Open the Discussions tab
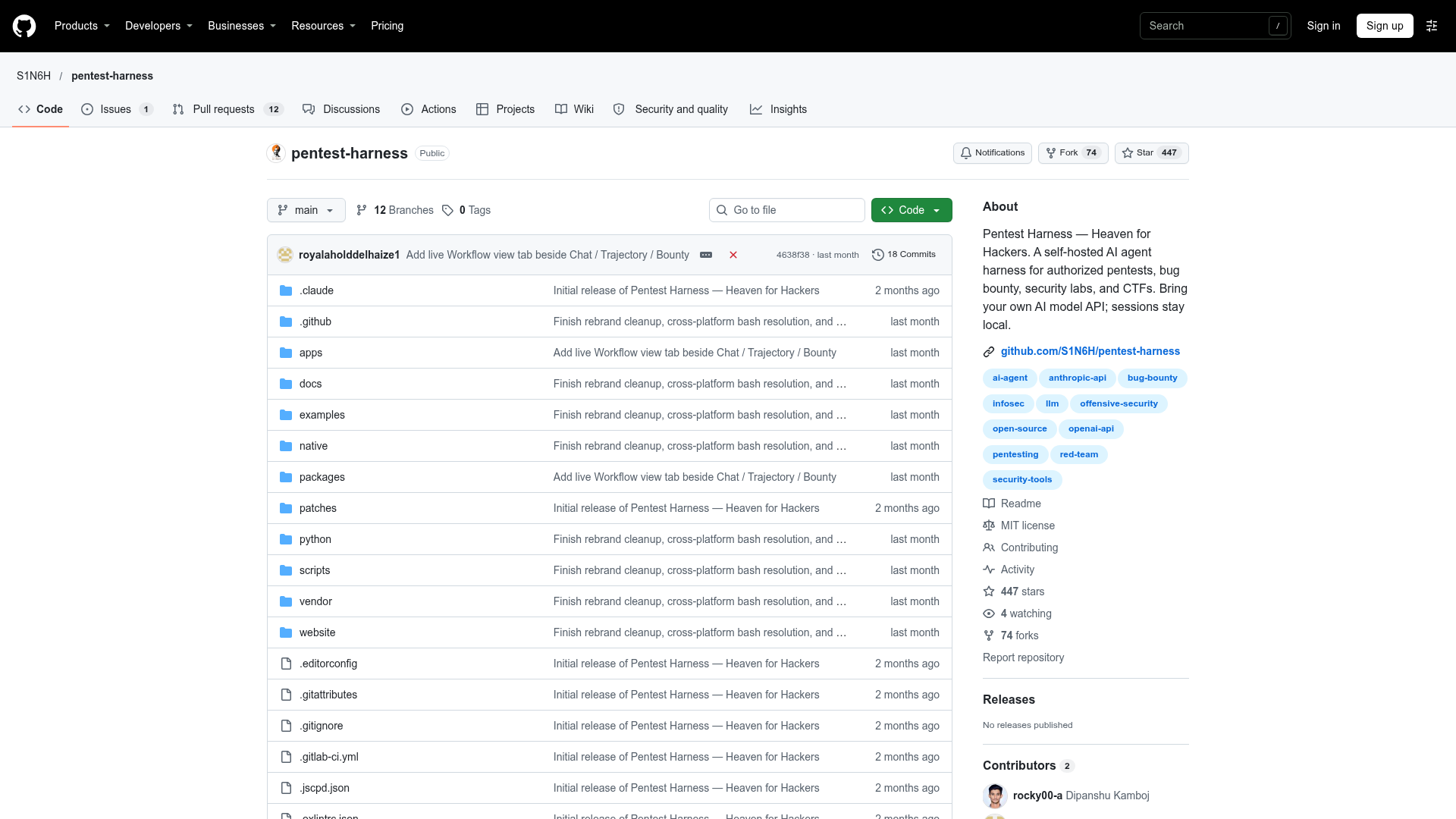The height and width of the screenshot is (819, 1456). tap(341, 109)
